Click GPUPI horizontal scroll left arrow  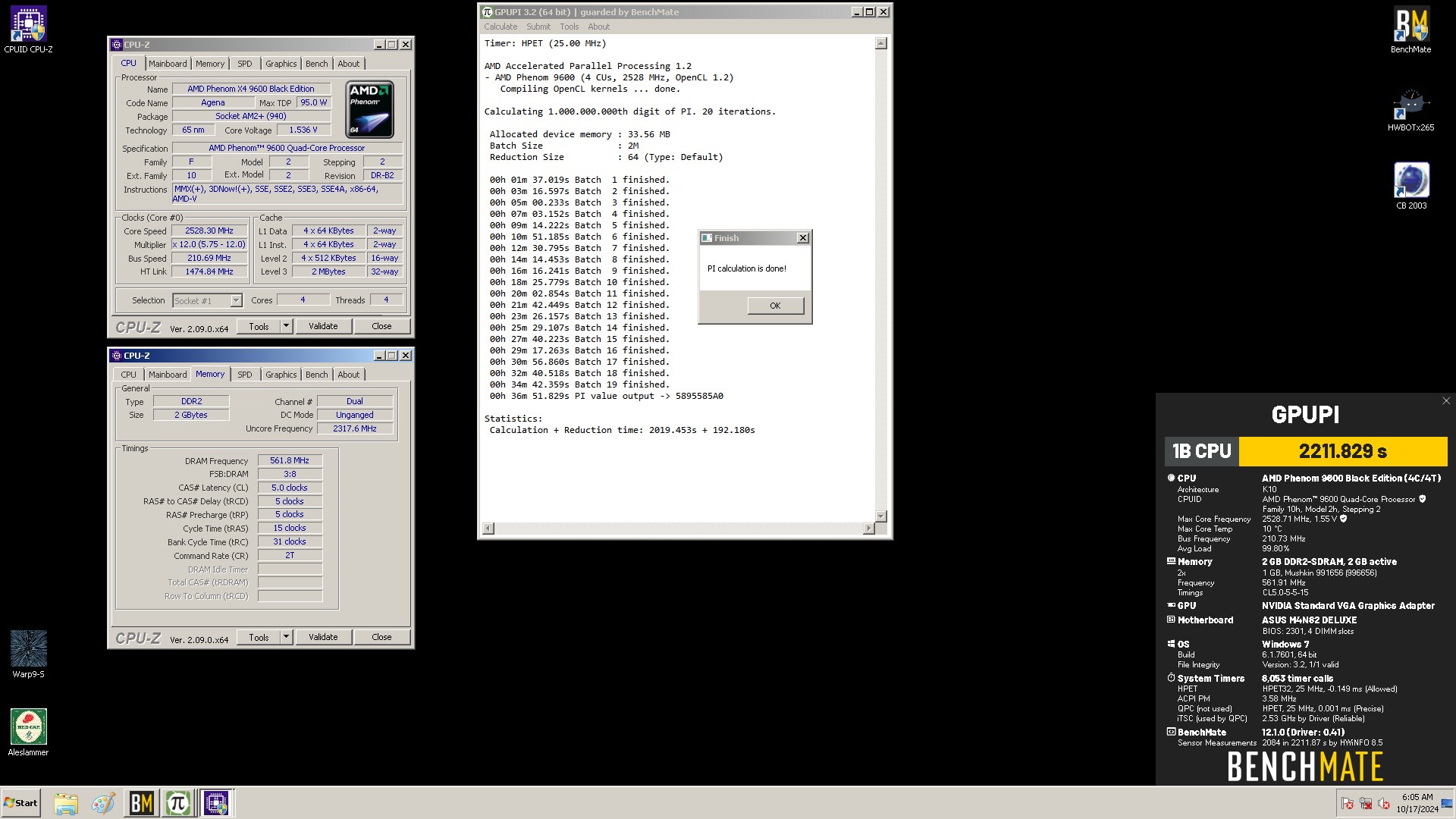488,528
